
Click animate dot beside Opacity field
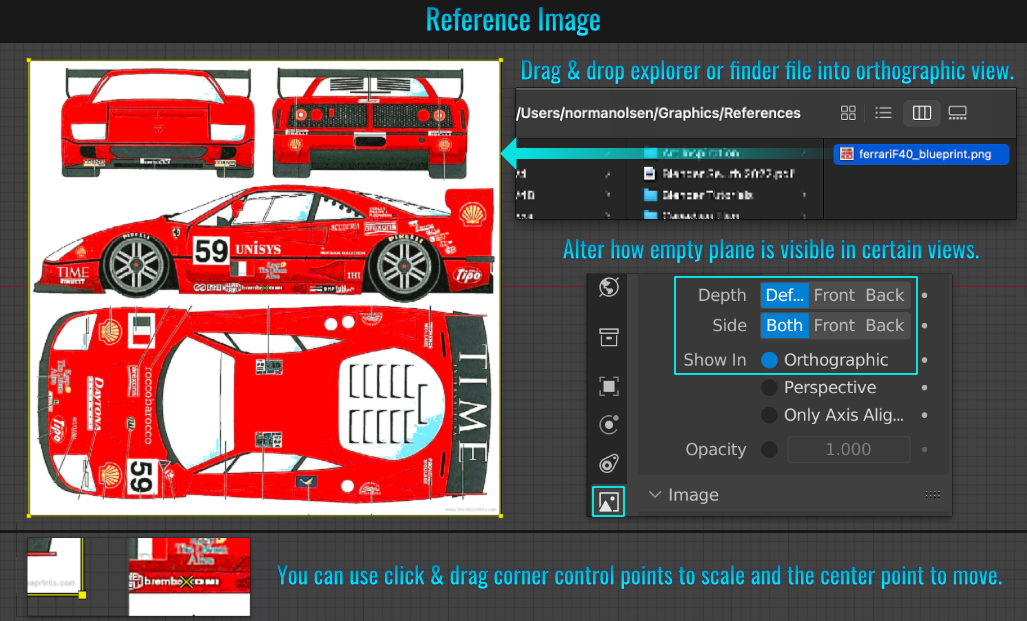(925, 449)
